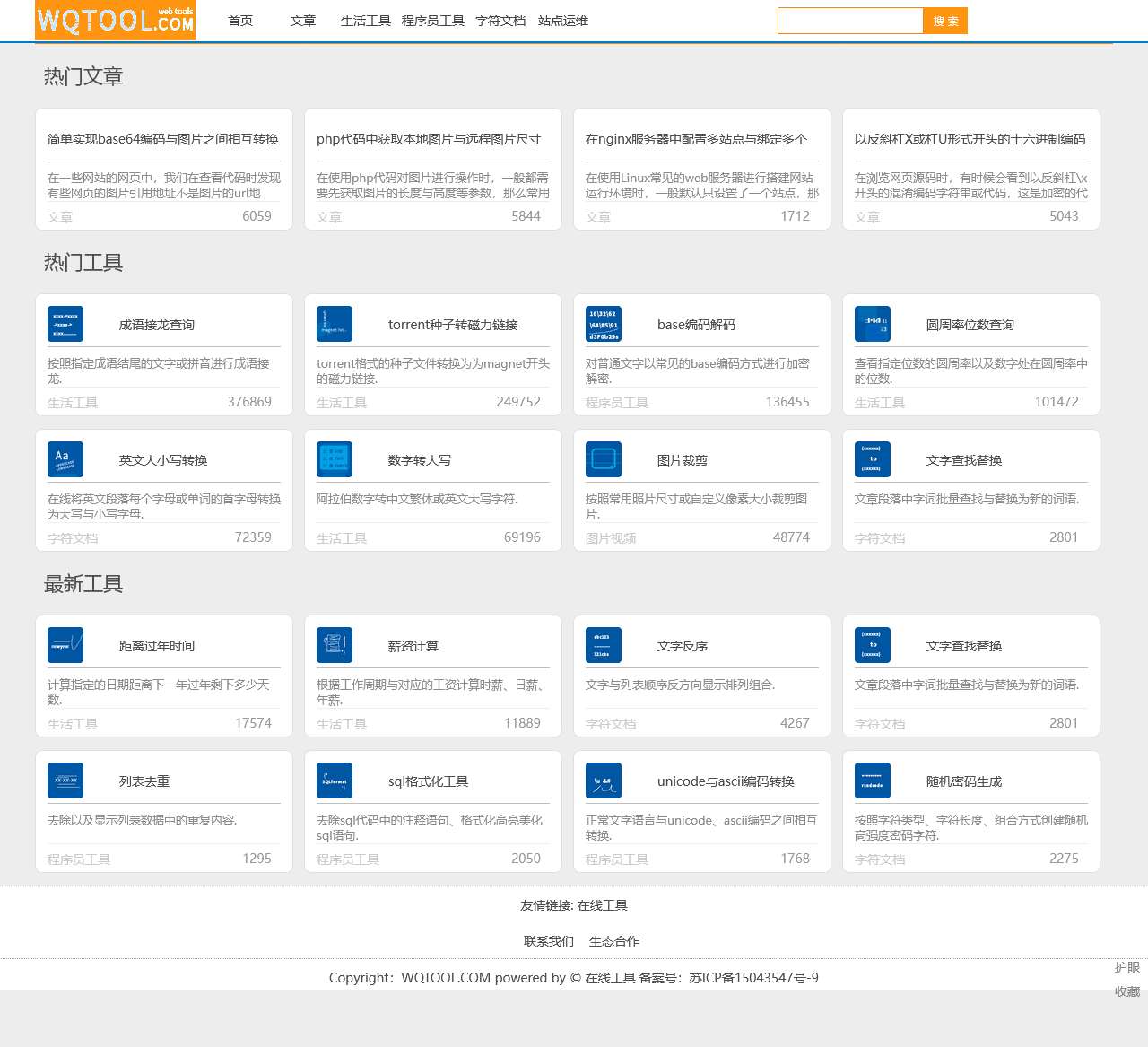
Task: Click the 薪资计算 title link
Action: [x=413, y=646]
